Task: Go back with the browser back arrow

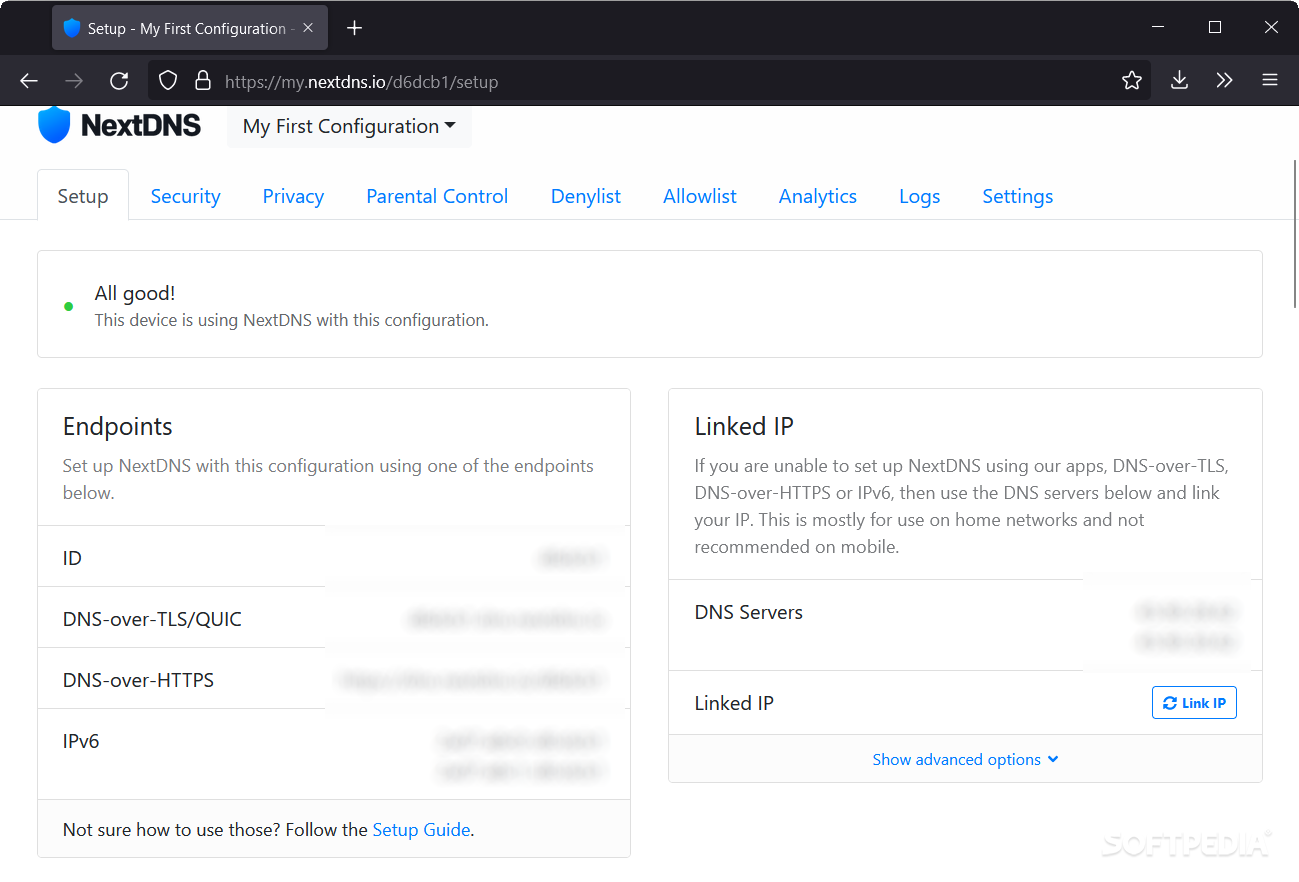Action: pyautogui.click(x=29, y=81)
